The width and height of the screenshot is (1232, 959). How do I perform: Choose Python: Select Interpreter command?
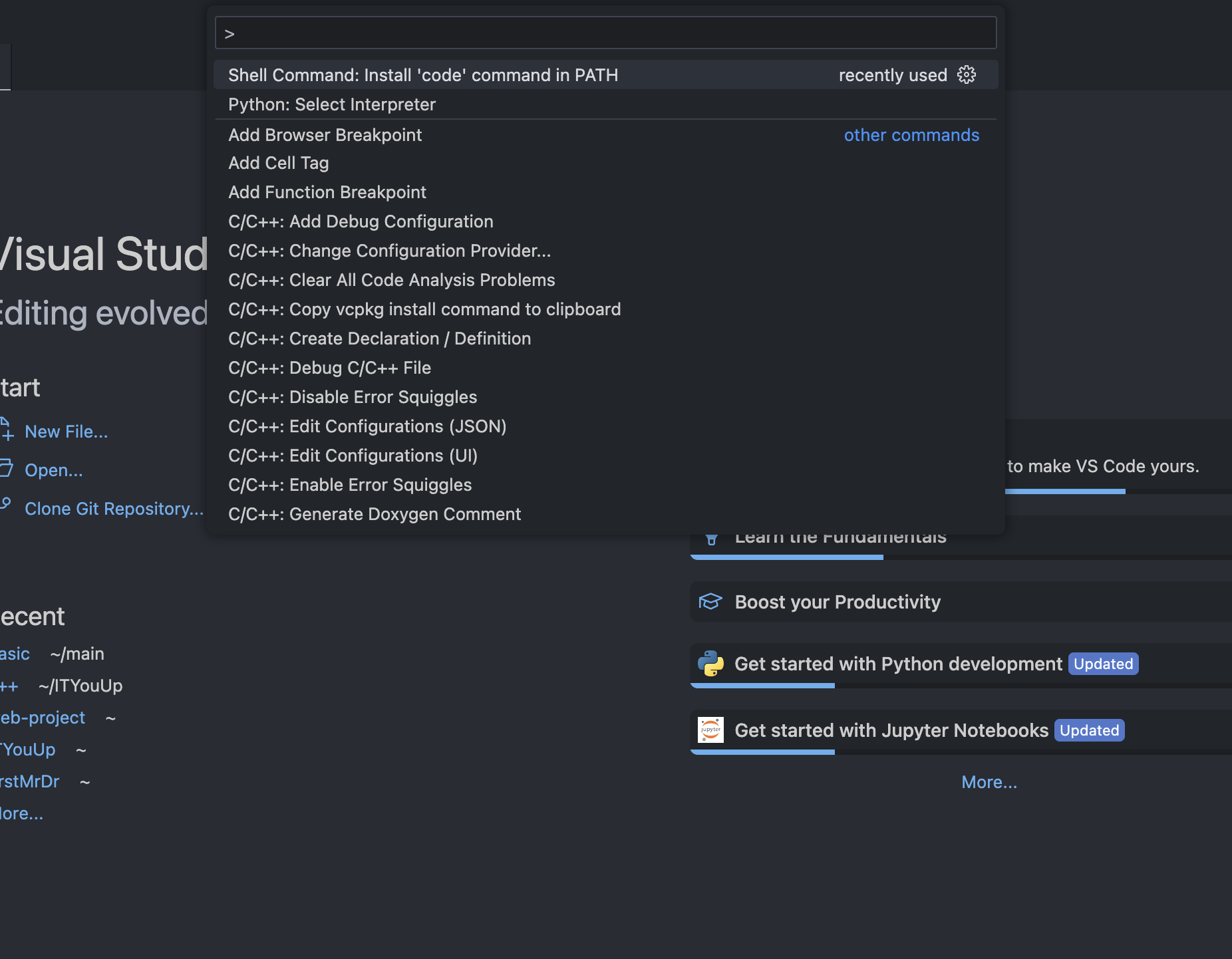(605, 104)
